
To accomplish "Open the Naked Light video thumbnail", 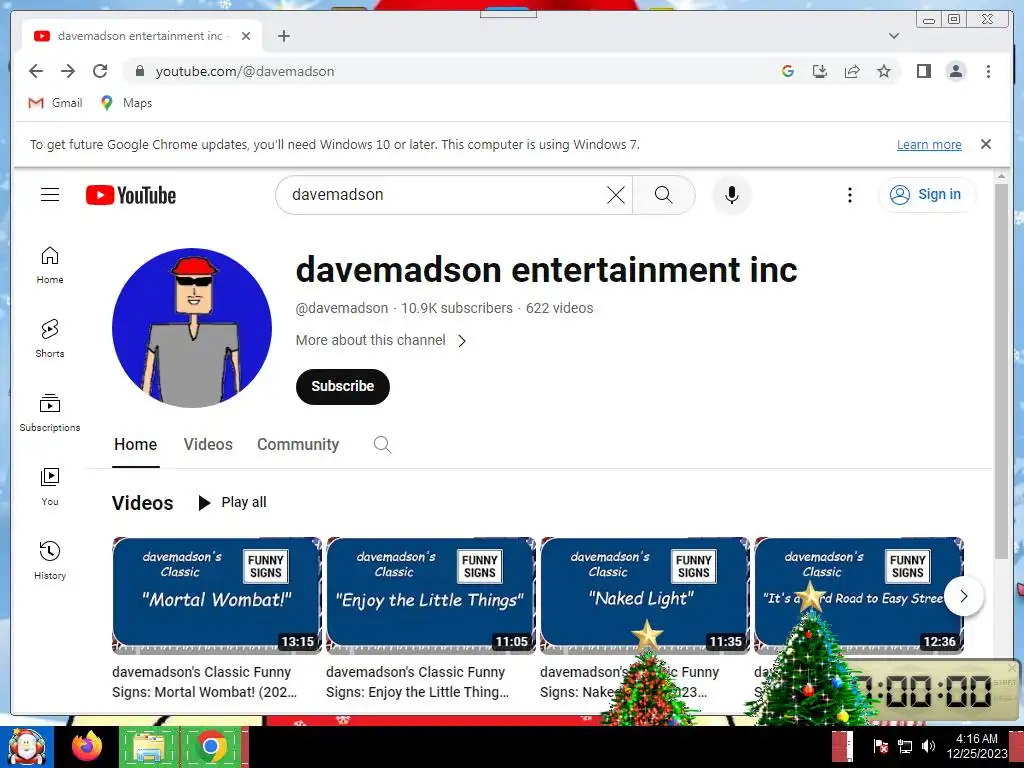I will pyautogui.click(x=645, y=595).
